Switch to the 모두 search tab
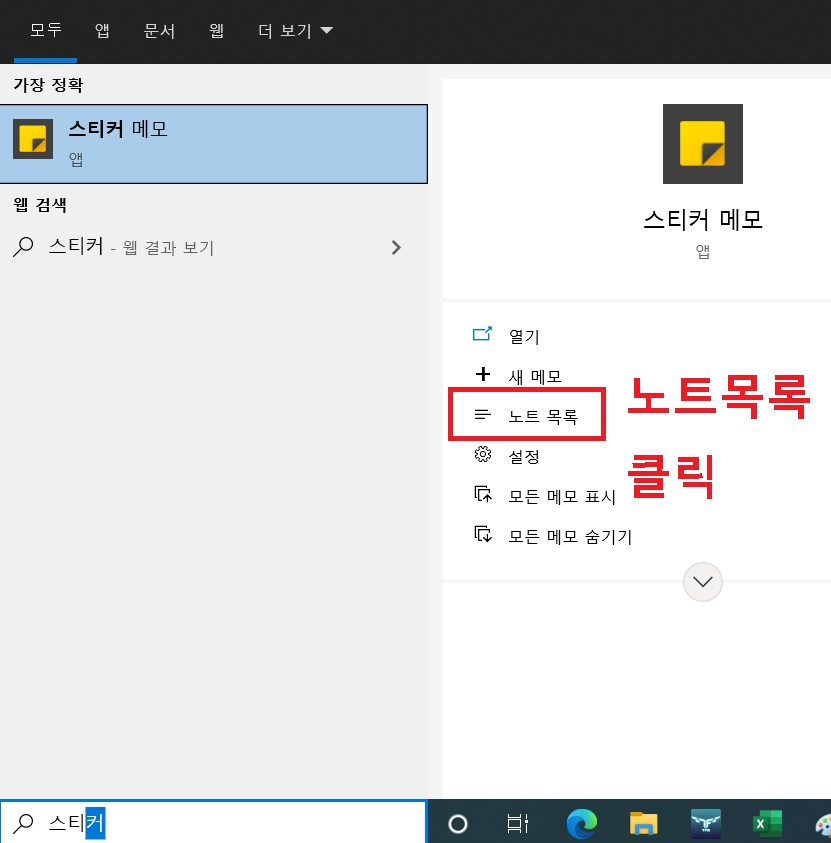This screenshot has height=843, width=831. point(46,30)
